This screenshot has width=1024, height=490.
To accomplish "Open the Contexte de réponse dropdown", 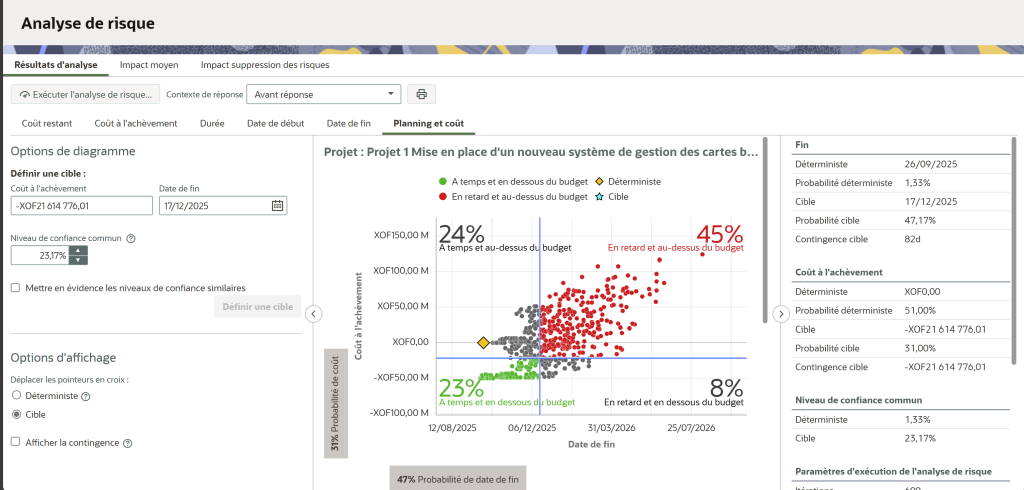I will [x=323, y=94].
